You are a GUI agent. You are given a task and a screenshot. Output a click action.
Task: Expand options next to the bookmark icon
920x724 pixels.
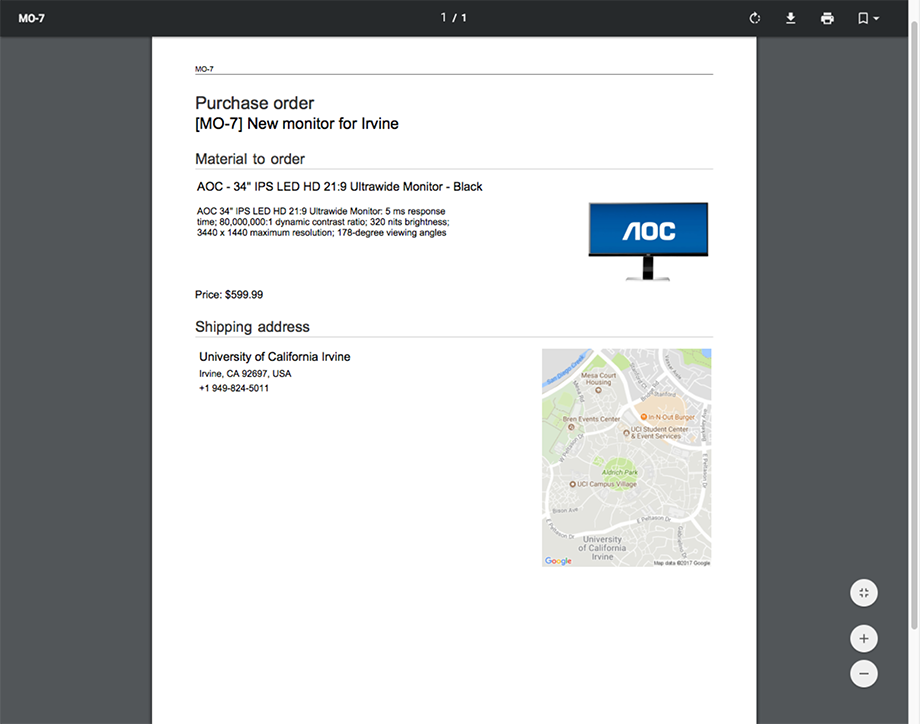click(876, 17)
